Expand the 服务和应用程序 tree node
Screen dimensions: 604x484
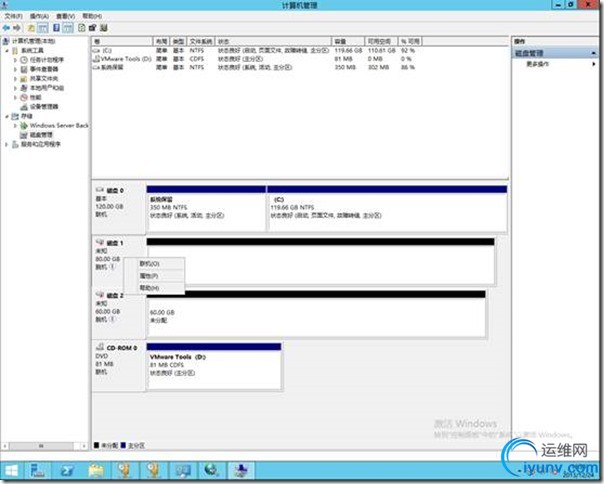click(x=7, y=144)
